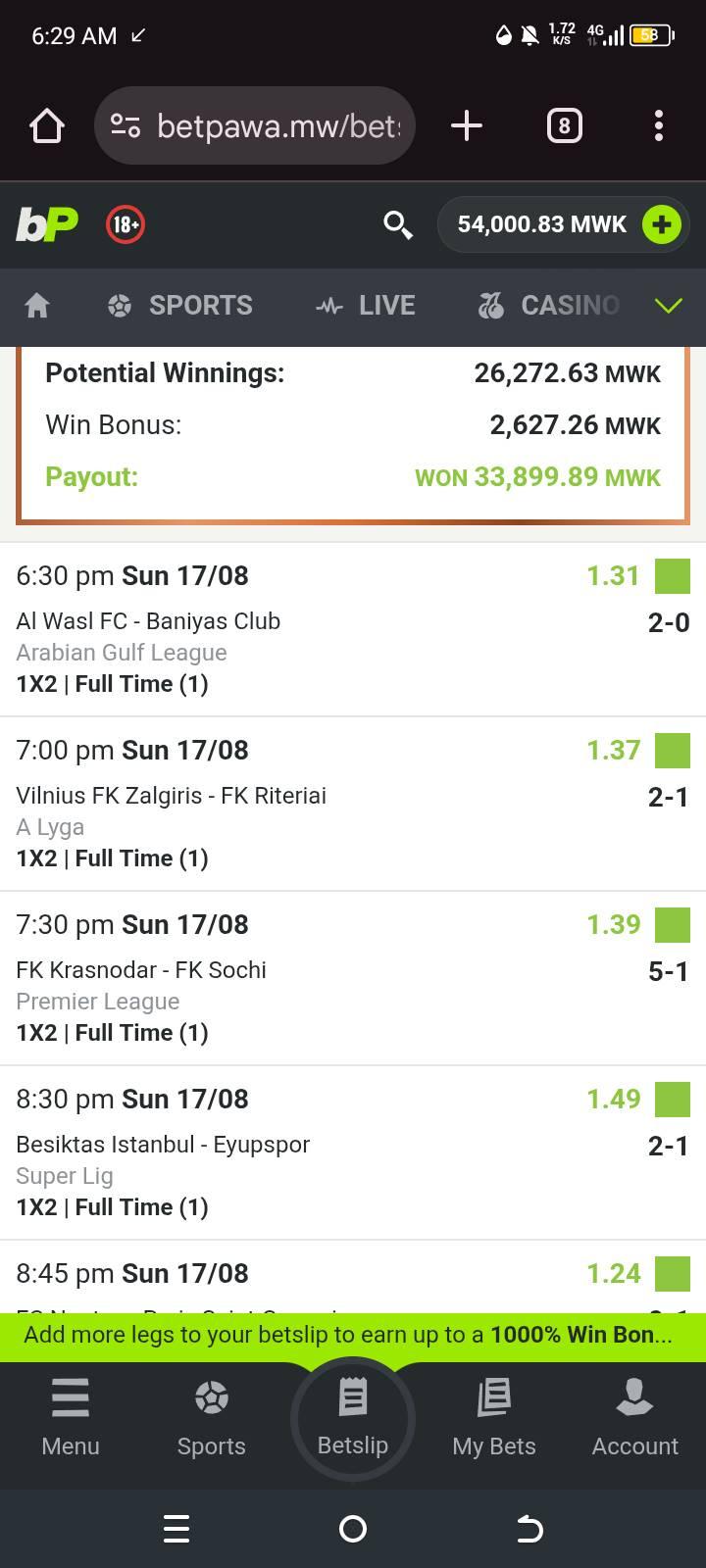Tap the green status square for Al Wasl FC
Screen dimensions: 706x1568
coord(673,576)
